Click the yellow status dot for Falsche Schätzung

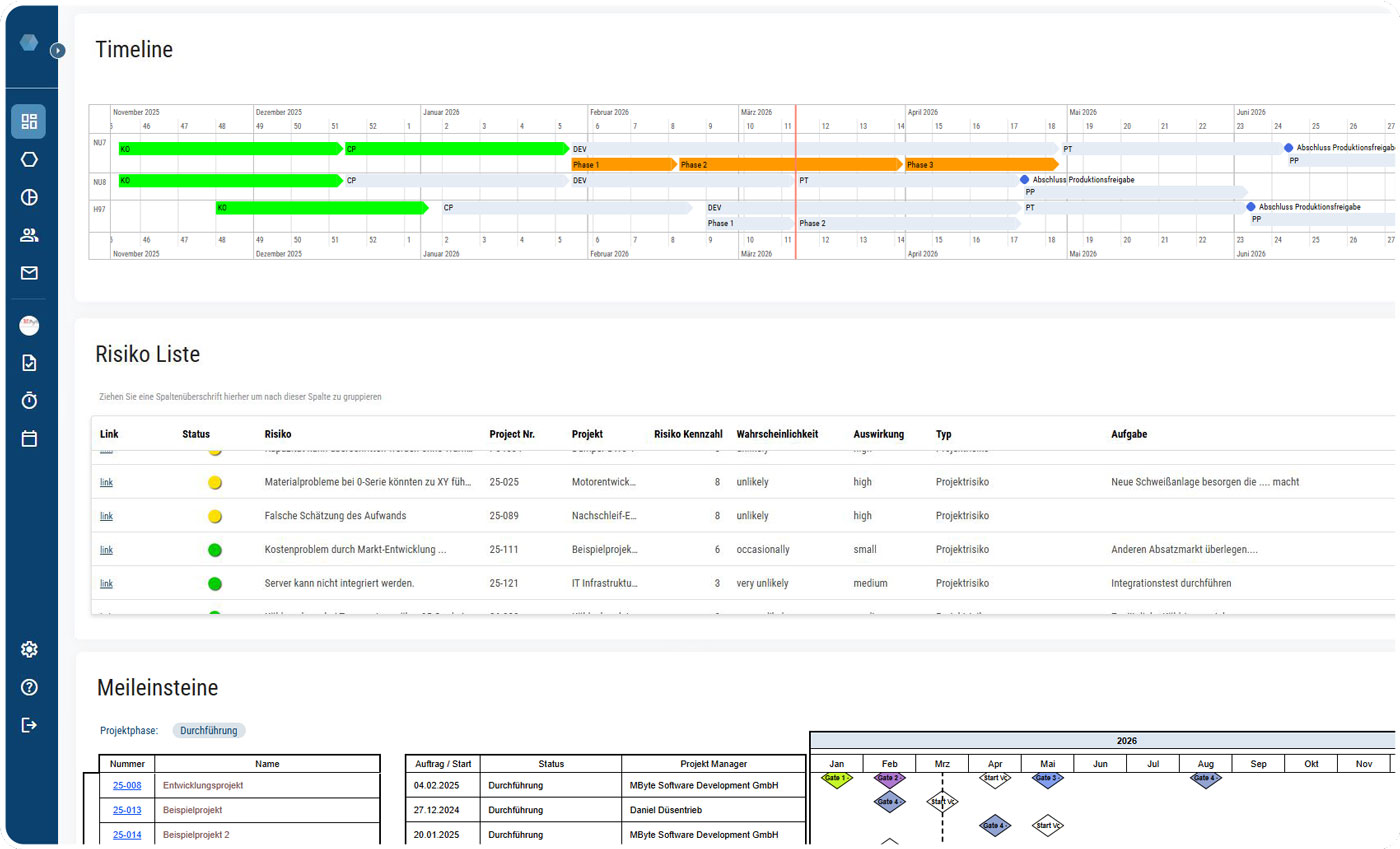[x=214, y=516]
